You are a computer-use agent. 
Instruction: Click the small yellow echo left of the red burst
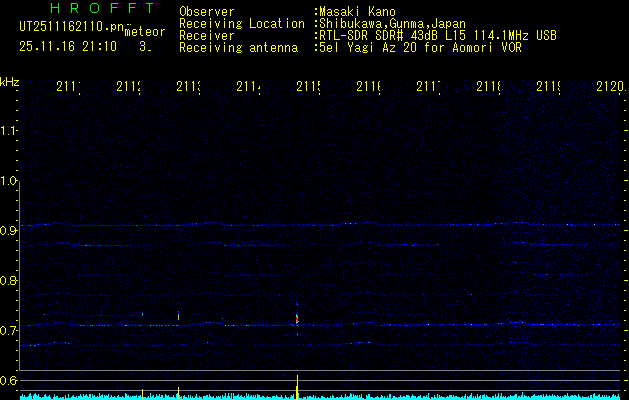[178, 316]
